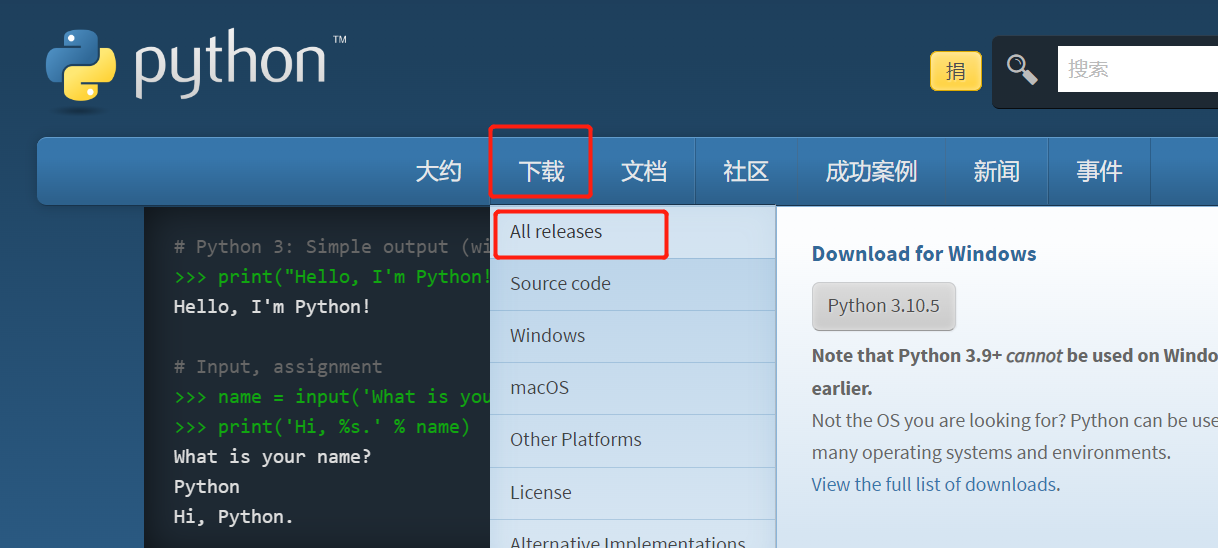Open View the full list of downloads link

click(x=934, y=485)
